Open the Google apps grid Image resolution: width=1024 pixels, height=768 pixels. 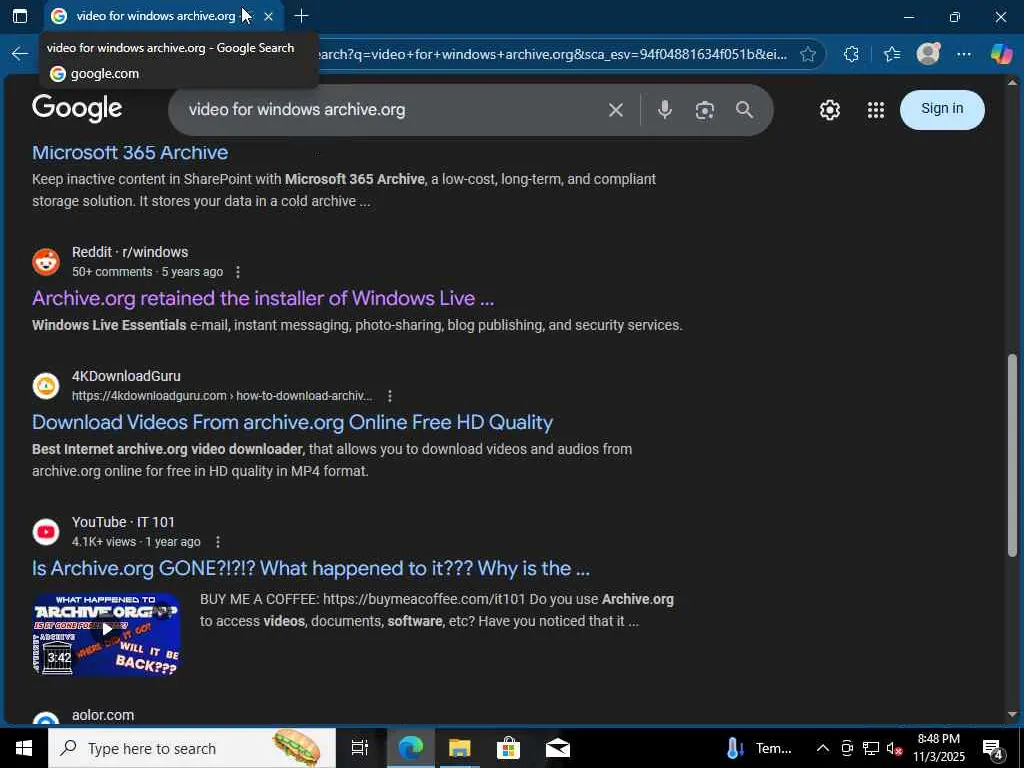(x=876, y=110)
